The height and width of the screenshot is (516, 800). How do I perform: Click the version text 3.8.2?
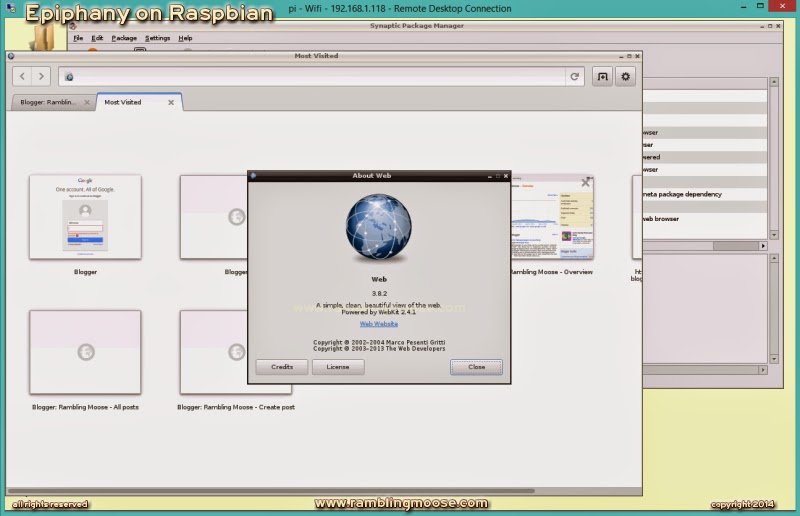tap(379, 293)
